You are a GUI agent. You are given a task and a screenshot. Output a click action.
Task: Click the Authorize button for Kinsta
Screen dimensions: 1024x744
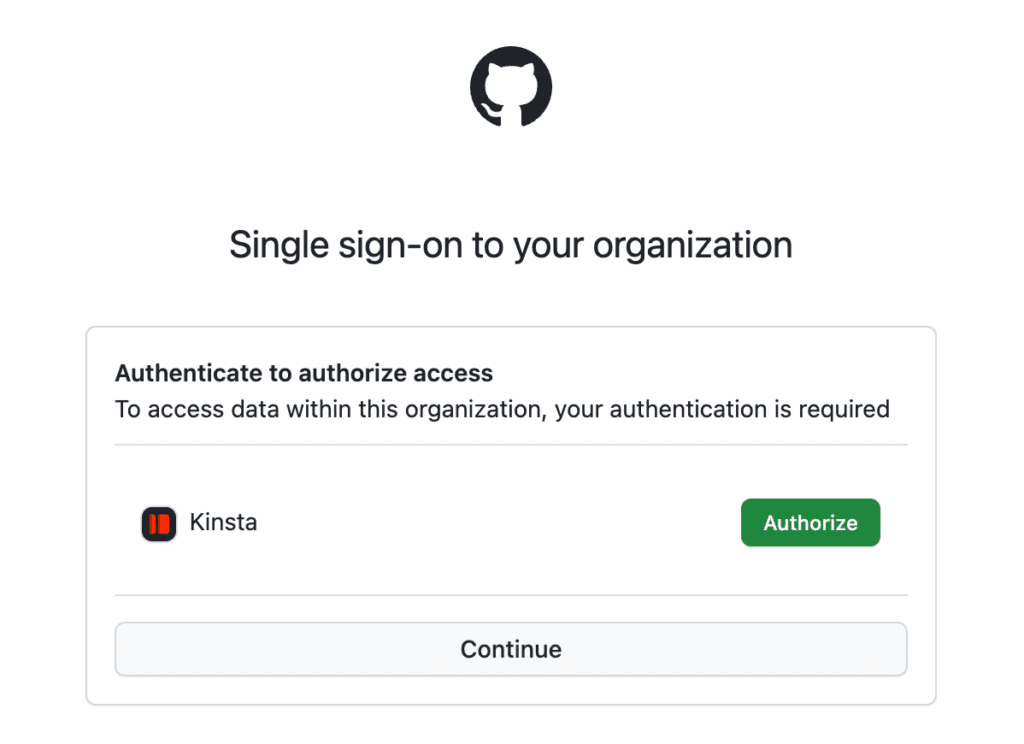pyautogui.click(x=810, y=522)
